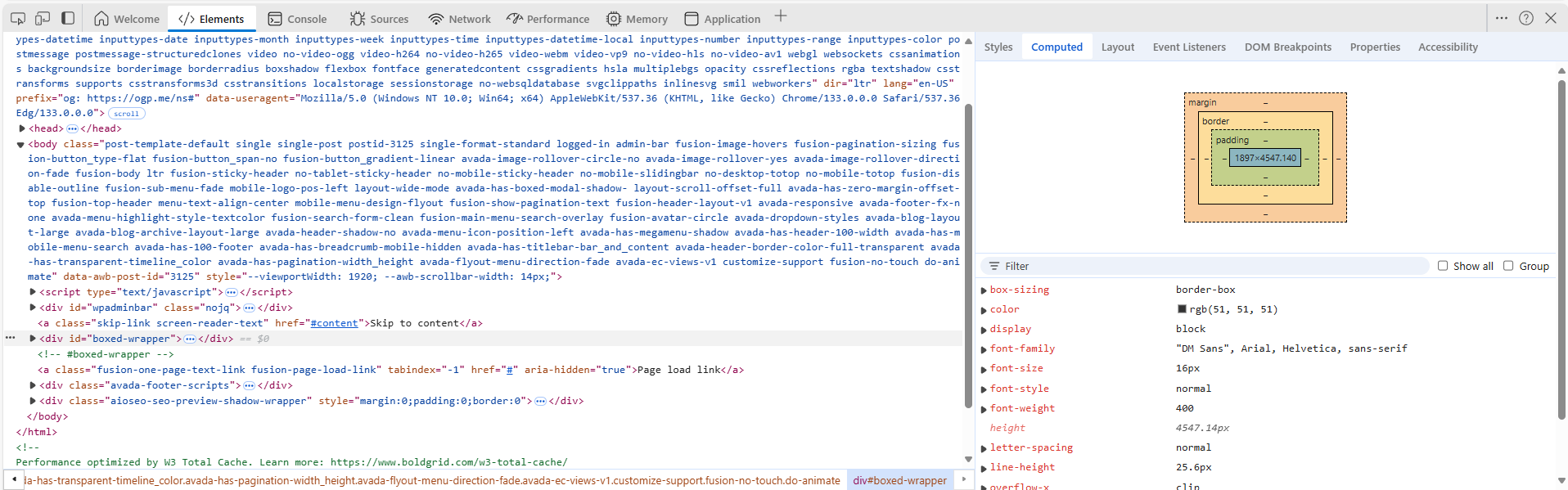Image resolution: width=1568 pixels, height=490 pixels.
Task: Follow the # href on page load link
Action: point(510,370)
